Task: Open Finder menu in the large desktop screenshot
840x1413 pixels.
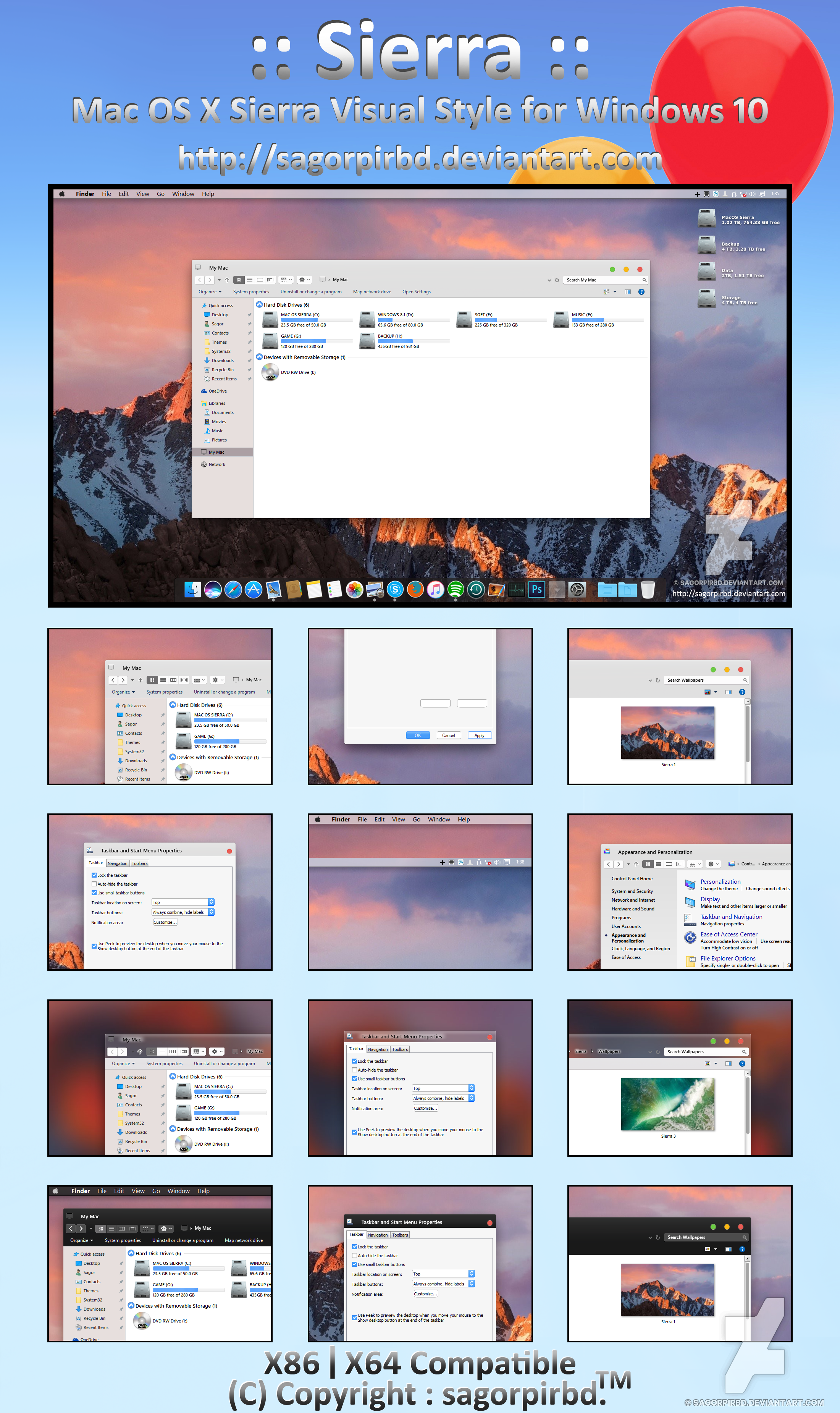Action: pyautogui.click(x=85, y=194)
